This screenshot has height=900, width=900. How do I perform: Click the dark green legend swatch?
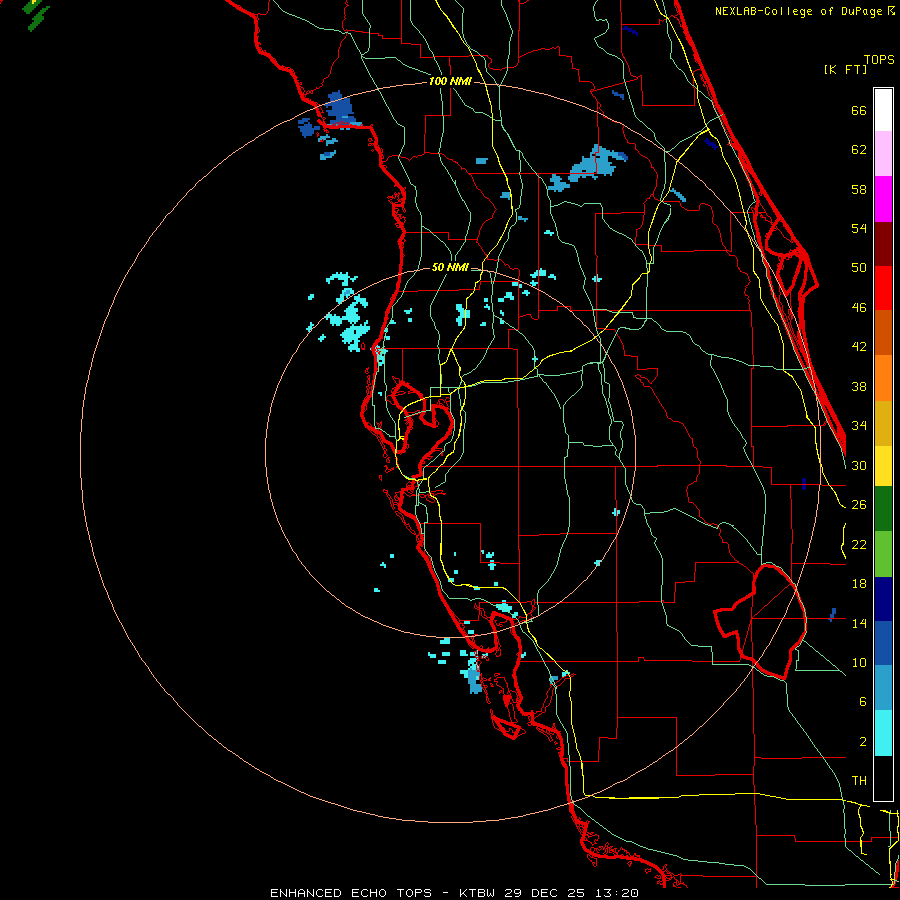click(x=883, y=509)
